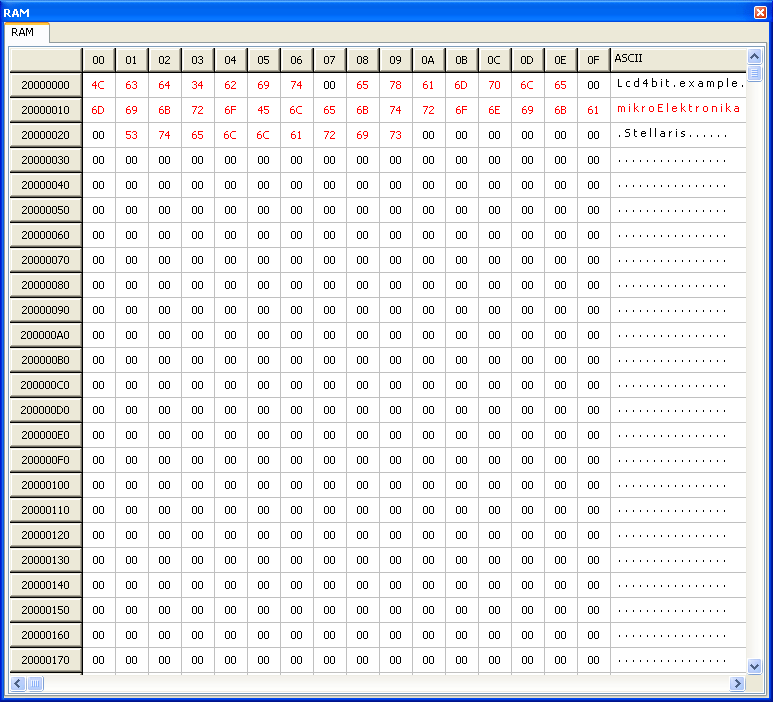Click the 0C column header

(x=494, y=60)
